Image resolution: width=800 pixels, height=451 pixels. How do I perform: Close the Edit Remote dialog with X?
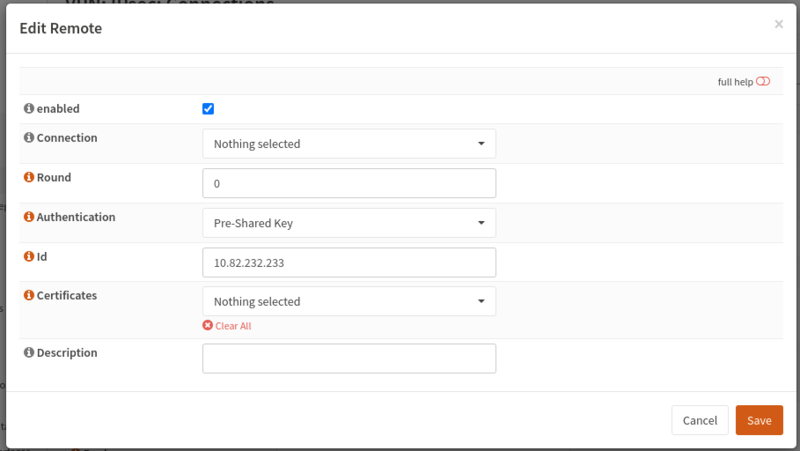[x=778, y=25]
